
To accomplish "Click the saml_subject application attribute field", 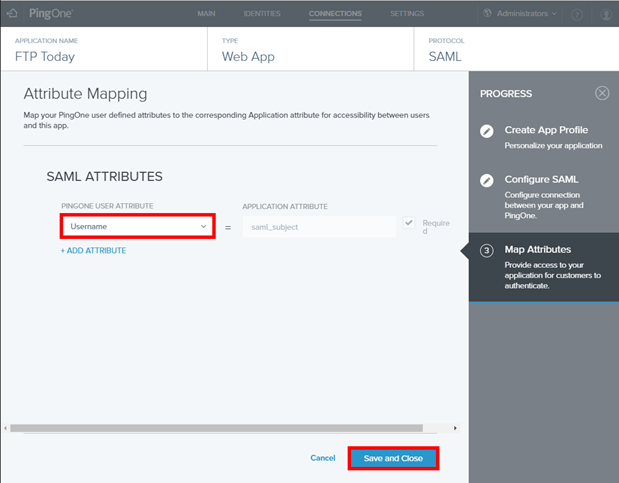I will [x=318, y=227].
